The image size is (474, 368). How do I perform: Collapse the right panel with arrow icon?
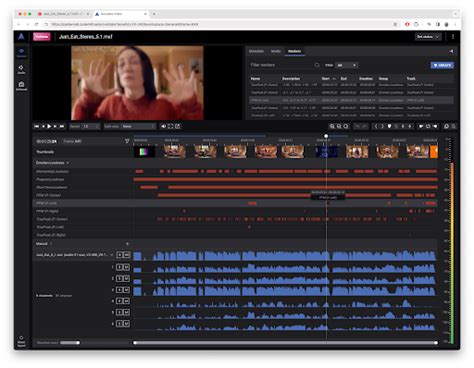click(451, 51)
